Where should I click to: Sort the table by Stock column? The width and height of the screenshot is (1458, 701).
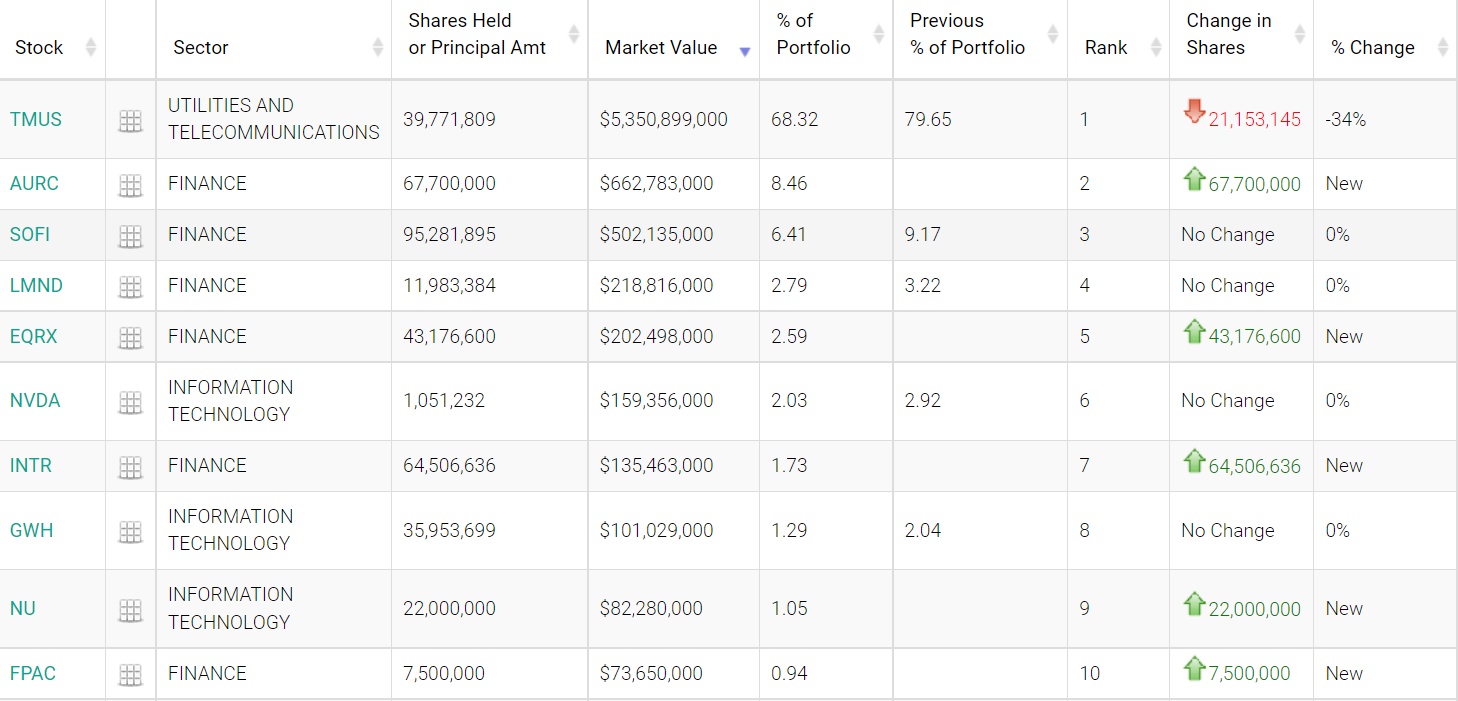pos(39,47)
